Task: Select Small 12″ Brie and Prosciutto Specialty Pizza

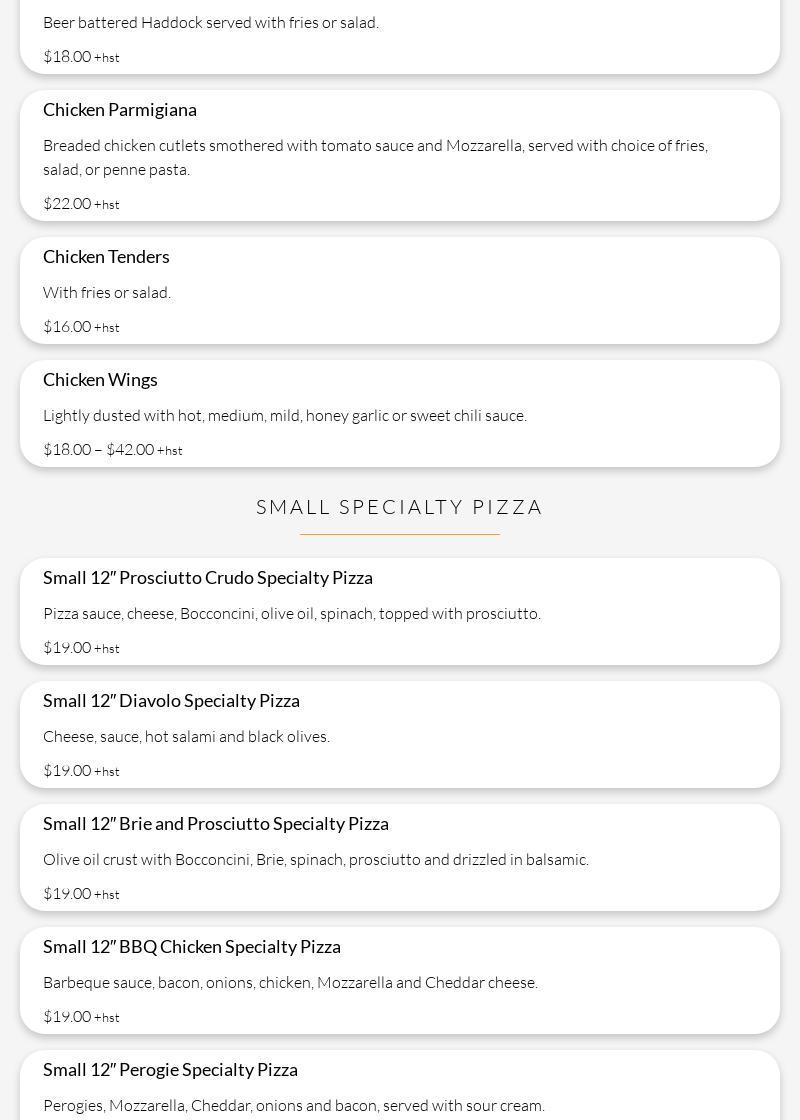Action: point(216,824)
